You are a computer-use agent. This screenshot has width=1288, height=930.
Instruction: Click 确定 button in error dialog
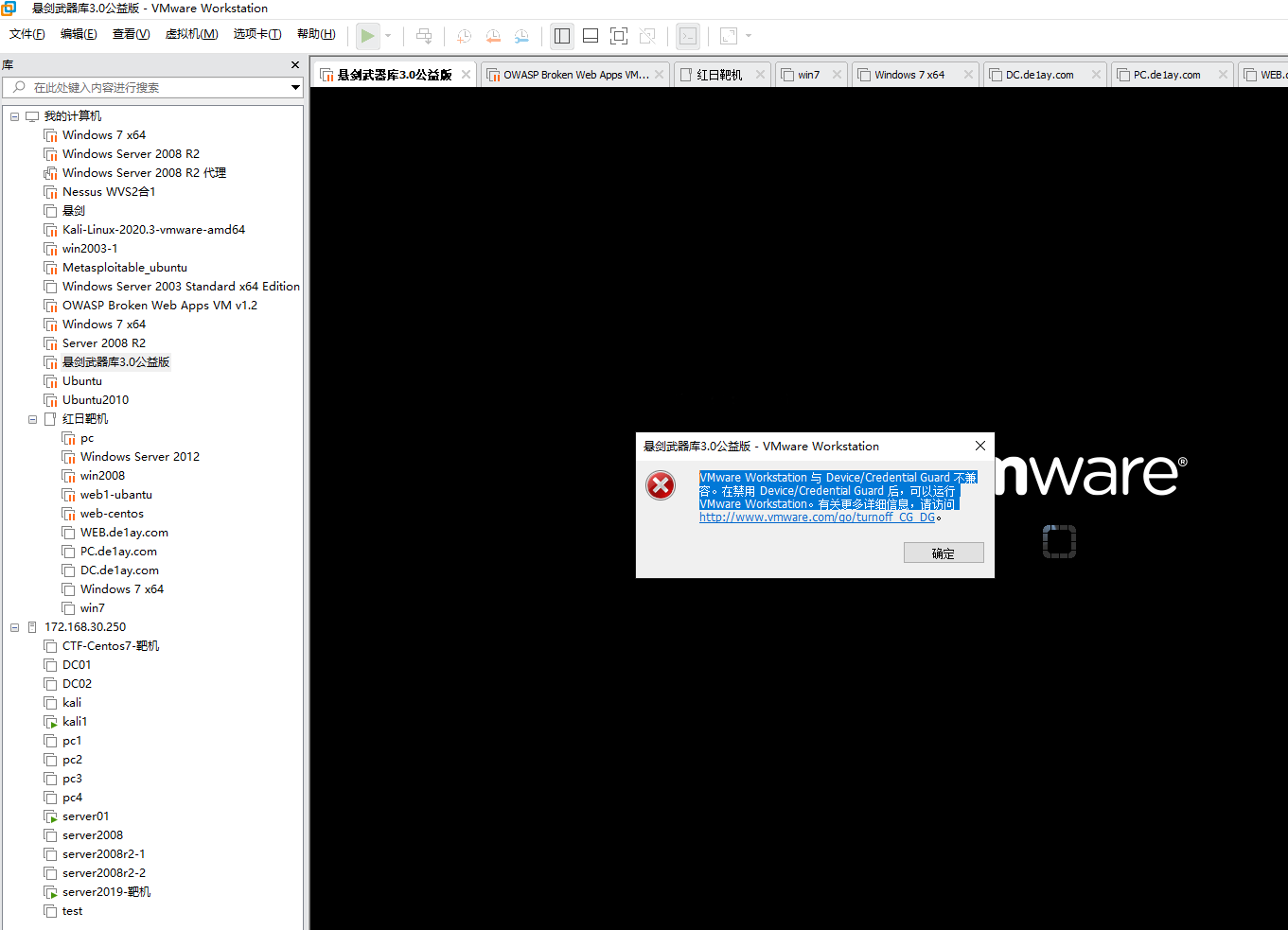coord(944,553)
